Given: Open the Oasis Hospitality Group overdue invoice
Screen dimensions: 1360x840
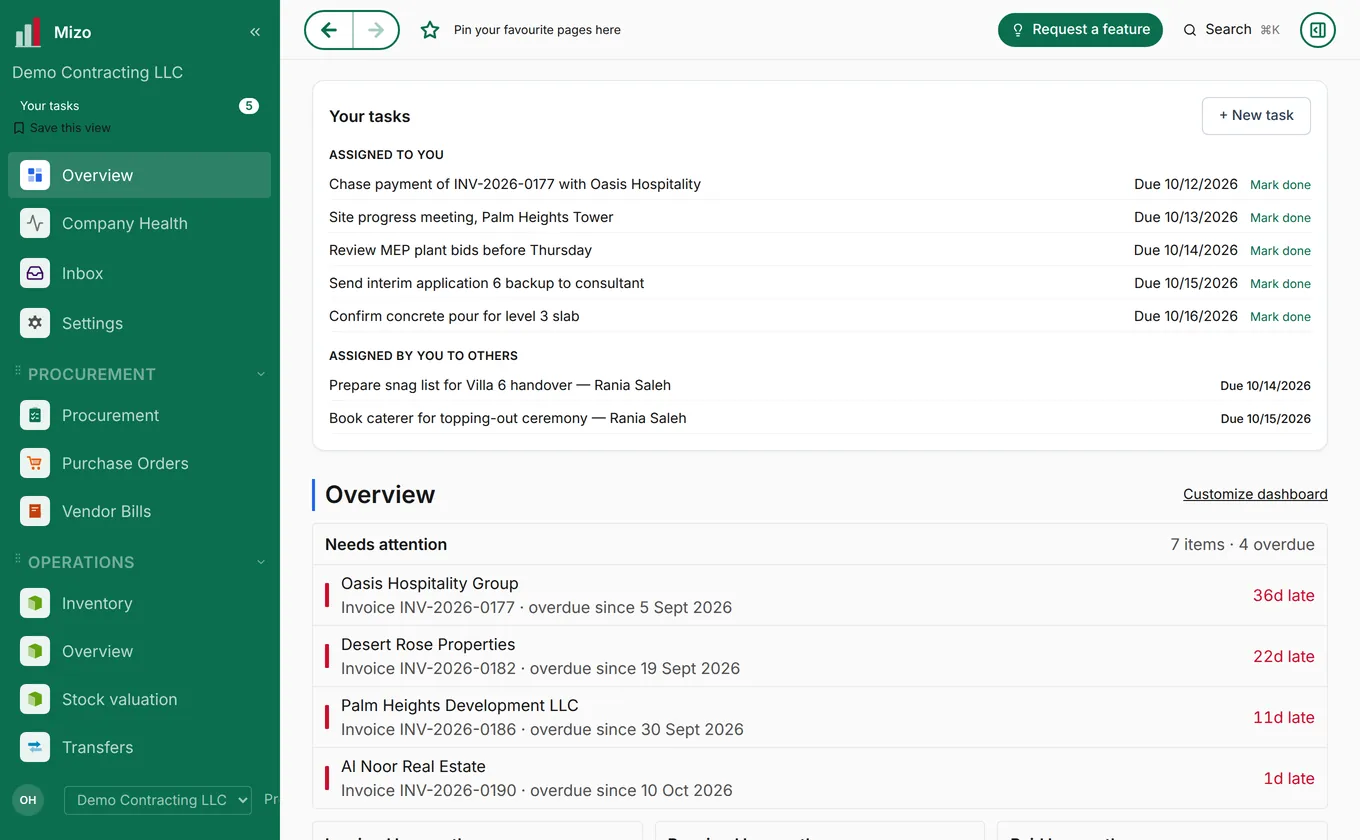Looking at the screenshot, I should tap(820, 595).
